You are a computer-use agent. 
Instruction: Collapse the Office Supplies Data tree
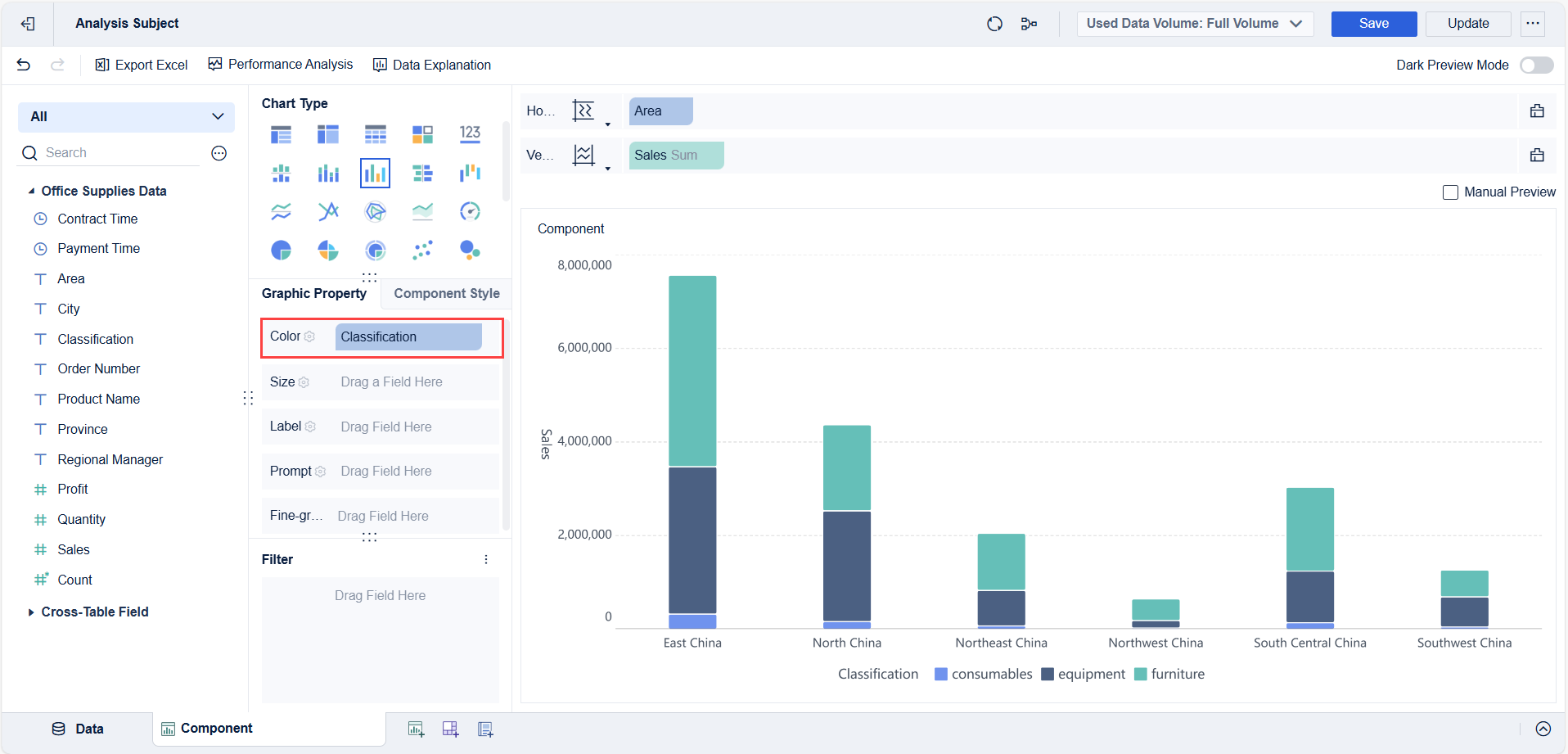(31, 191)
